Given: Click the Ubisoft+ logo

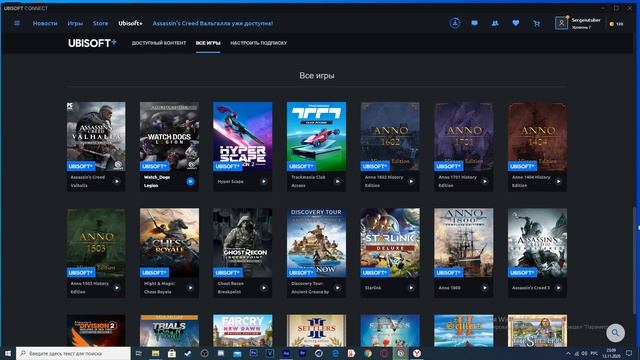Looking at the screenshot, I should coord(92,43).
